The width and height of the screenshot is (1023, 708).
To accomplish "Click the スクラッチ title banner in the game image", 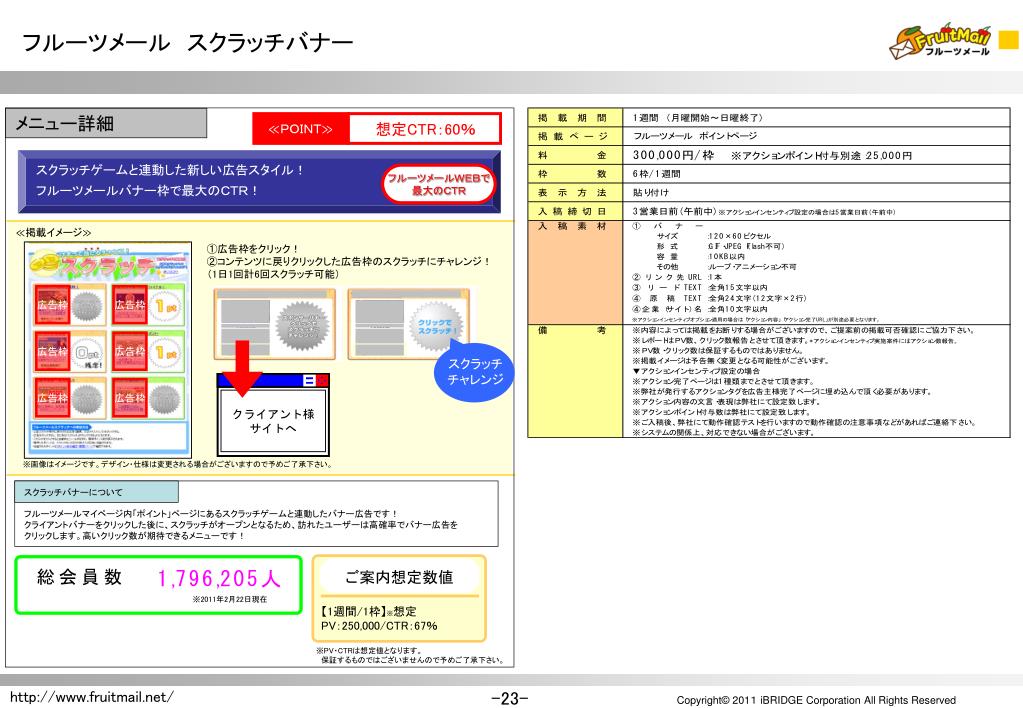I will coord(110,264).
